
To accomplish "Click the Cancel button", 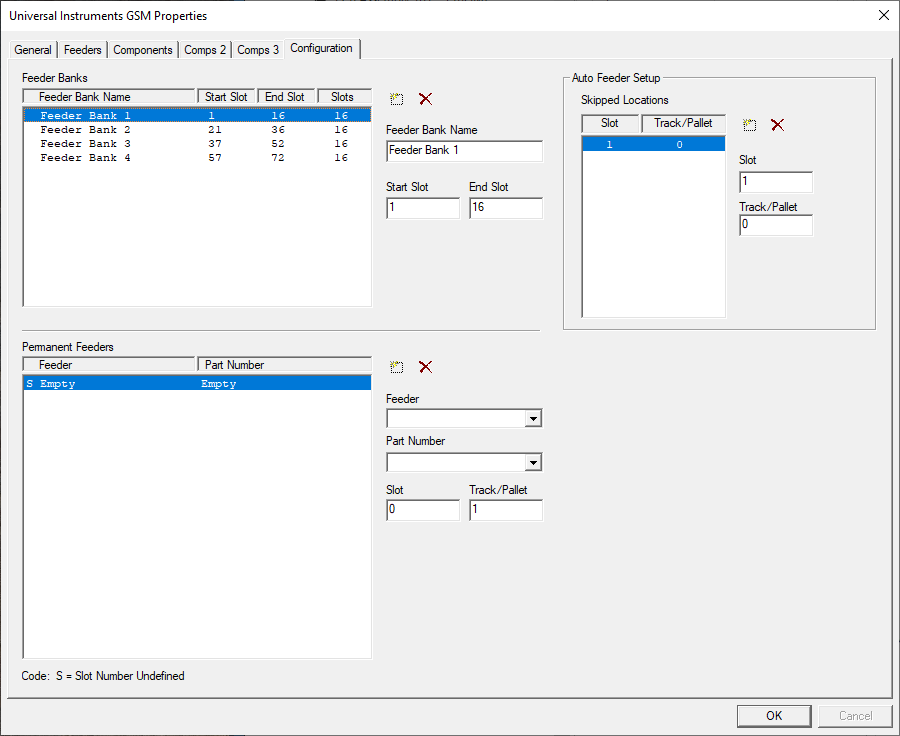I will click(x=855, y=715).
